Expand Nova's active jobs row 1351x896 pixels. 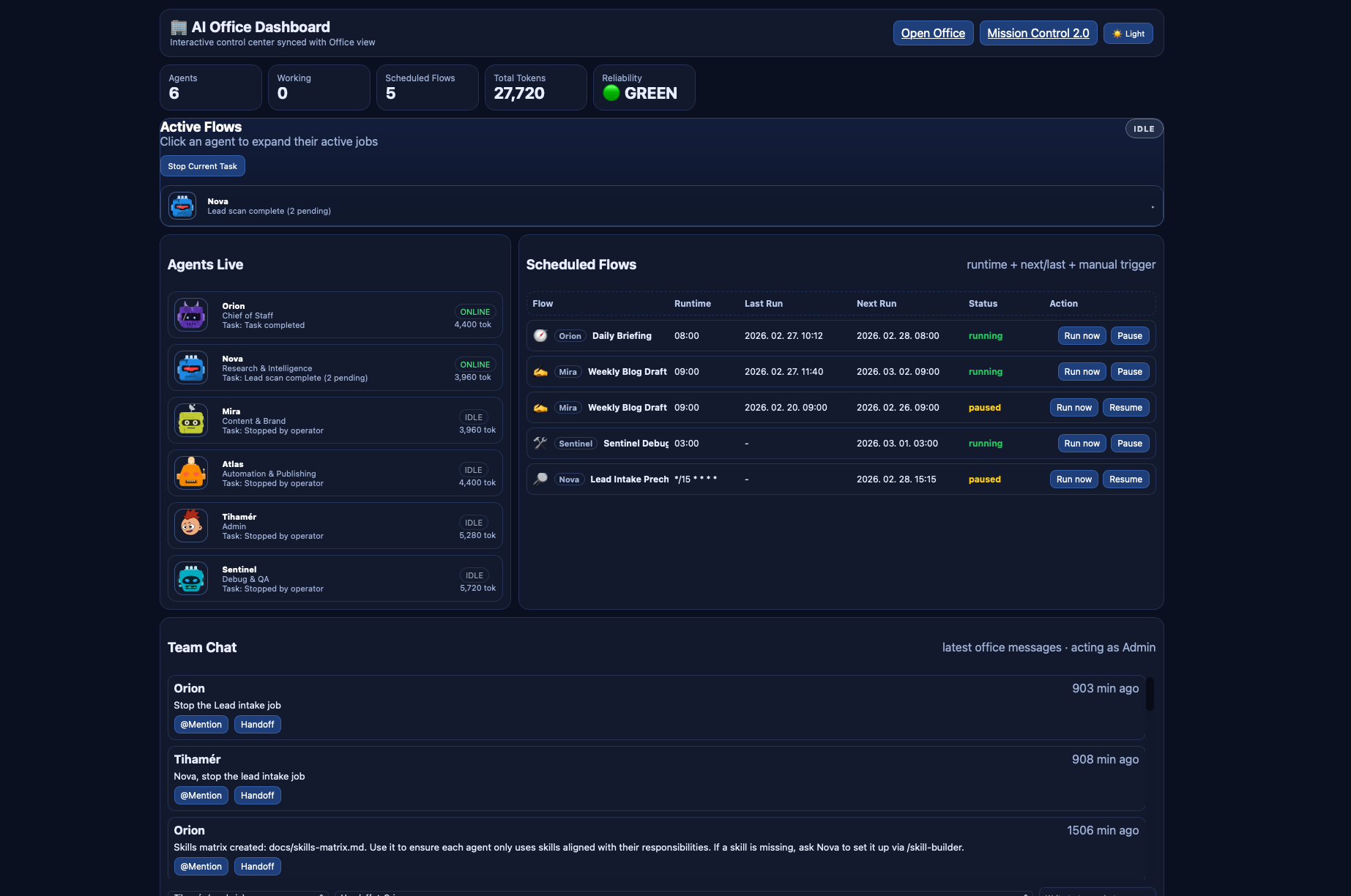click(x=660, y=206)
